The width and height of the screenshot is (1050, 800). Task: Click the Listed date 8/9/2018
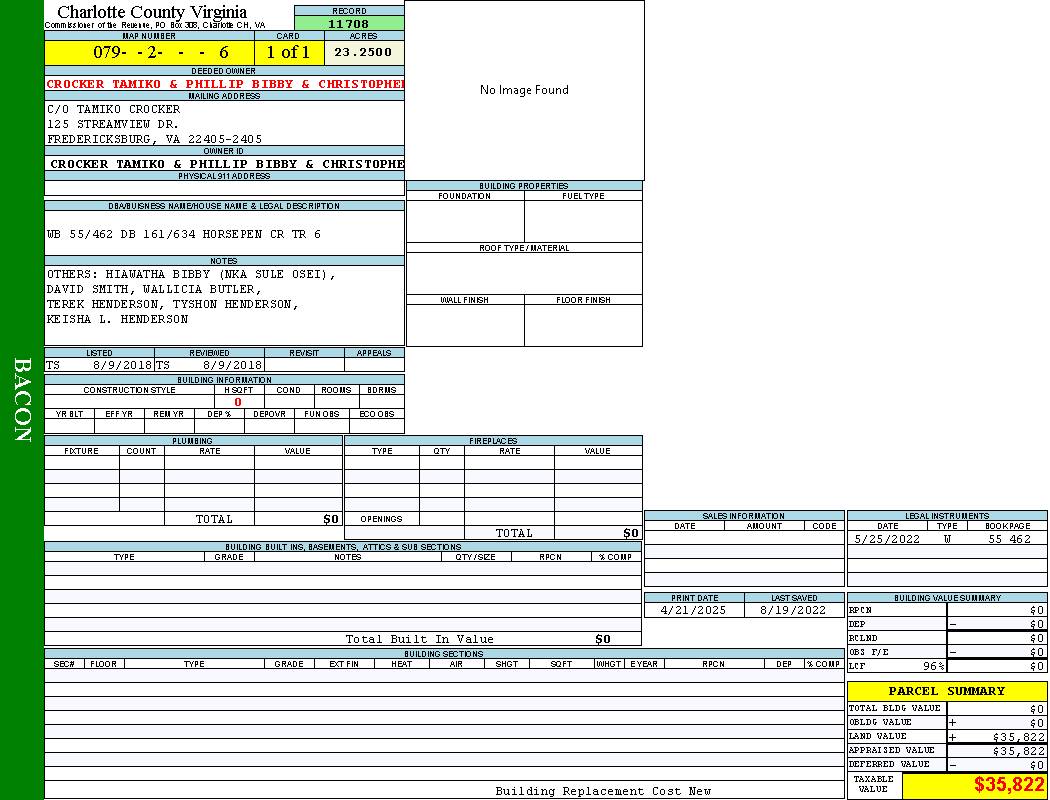click(x=122, y=365)
